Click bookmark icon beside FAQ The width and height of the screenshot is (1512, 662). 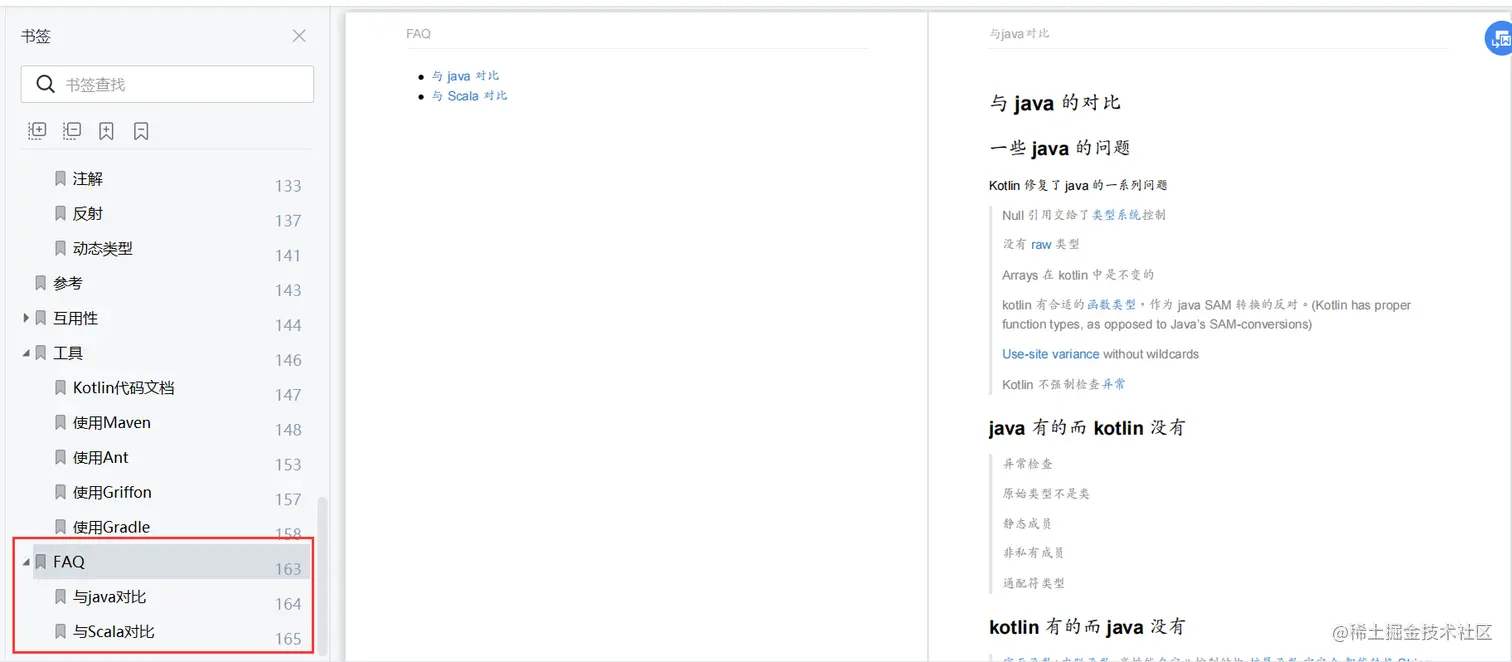pos(41,562)
